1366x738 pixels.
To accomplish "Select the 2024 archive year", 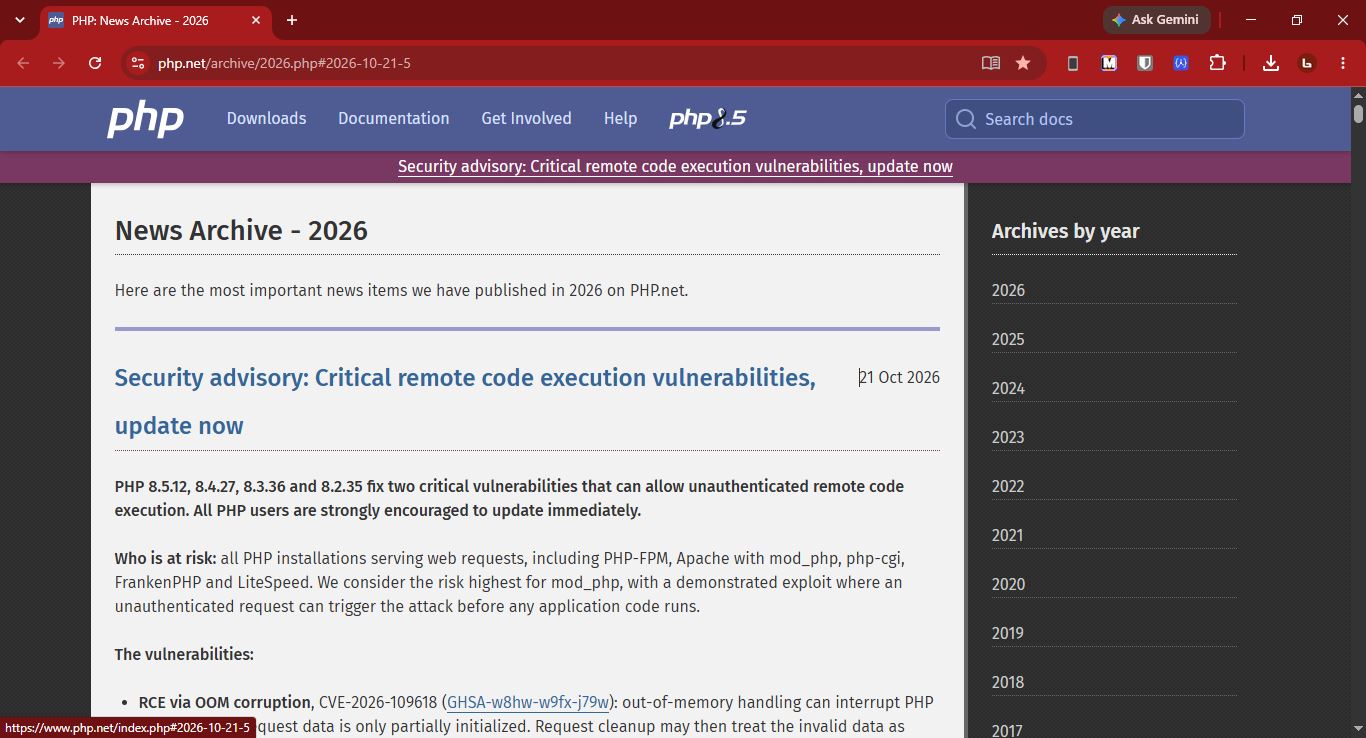I will (1008, 388).
